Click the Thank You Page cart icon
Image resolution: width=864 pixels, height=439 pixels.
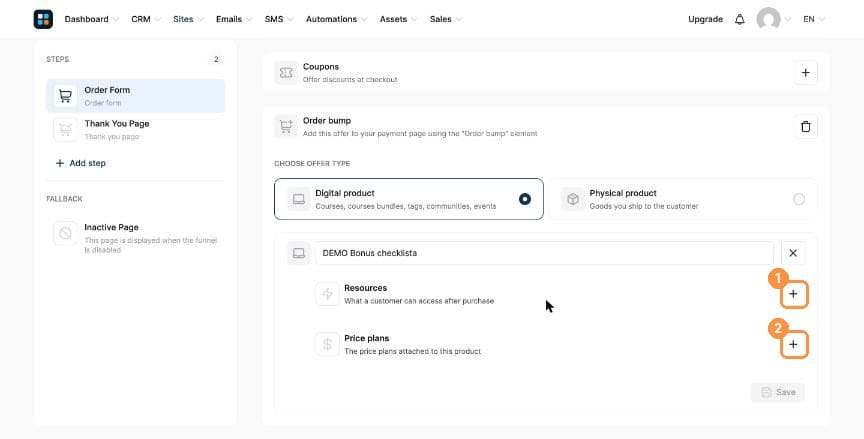coord(65,129)
